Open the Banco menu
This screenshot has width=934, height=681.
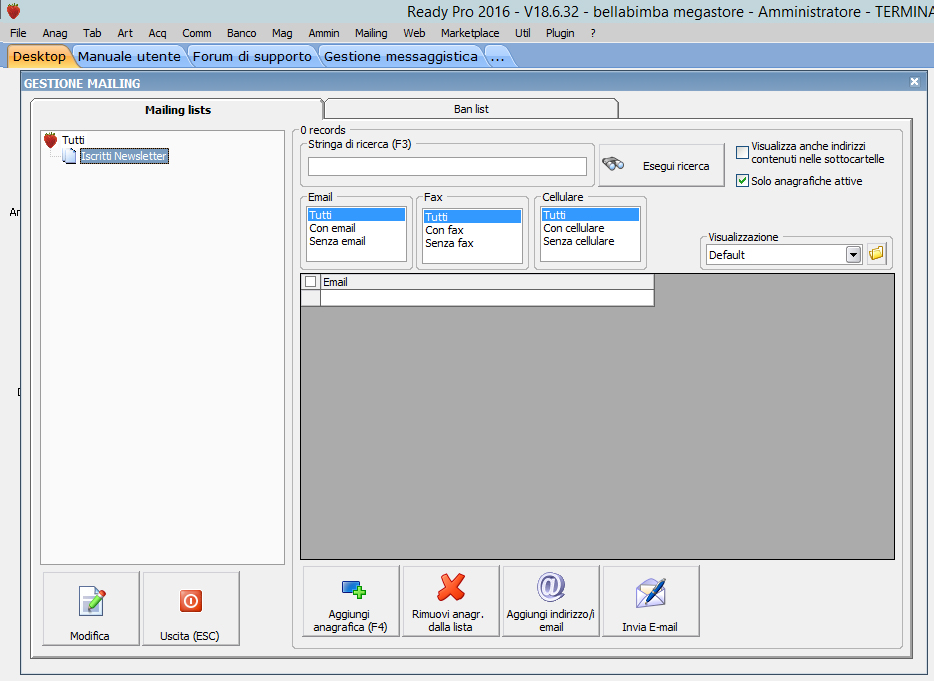tap(241, 33)
